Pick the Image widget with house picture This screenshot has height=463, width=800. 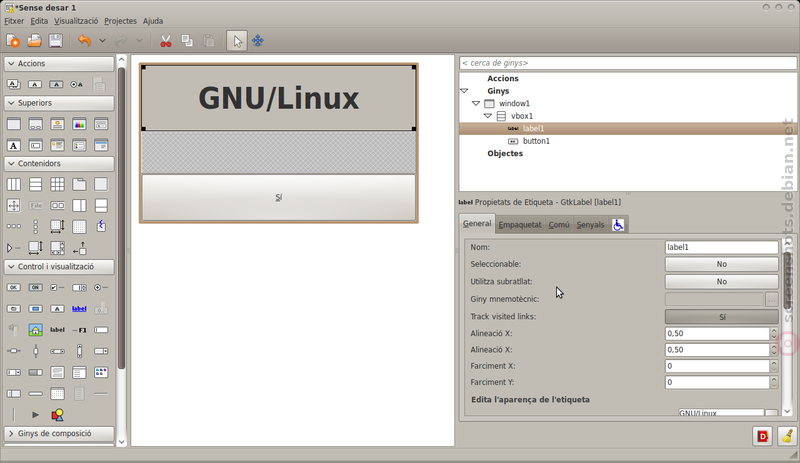(x=36, y=330)
